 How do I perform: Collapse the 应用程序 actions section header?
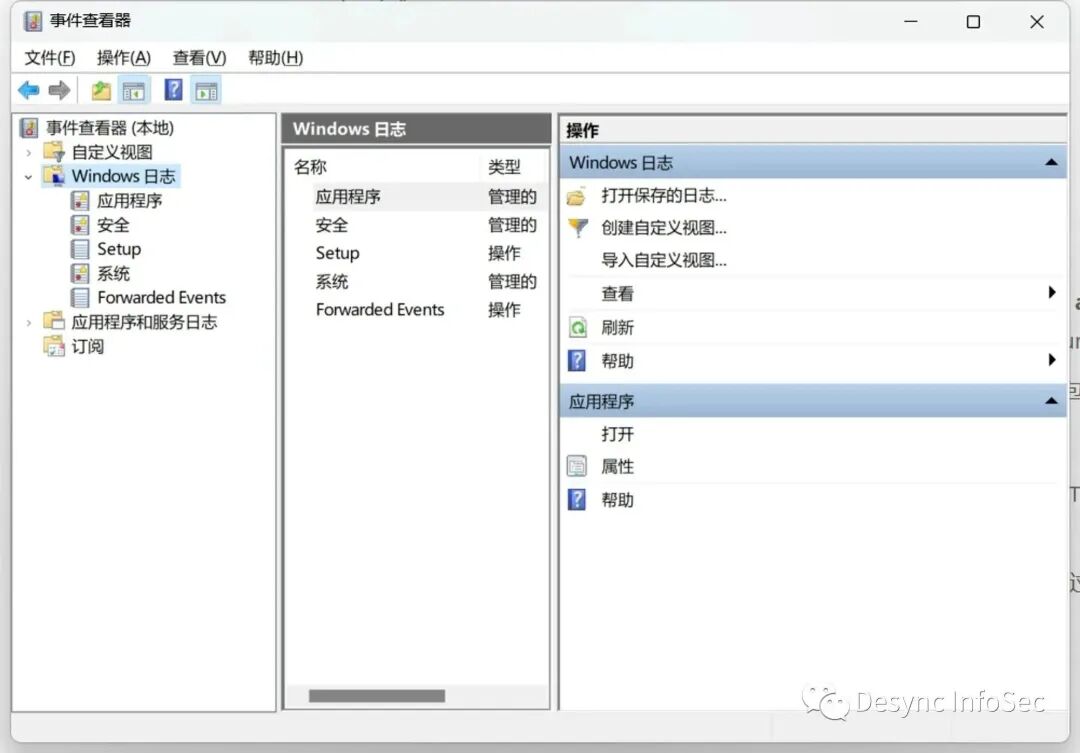click(1051, 401)
